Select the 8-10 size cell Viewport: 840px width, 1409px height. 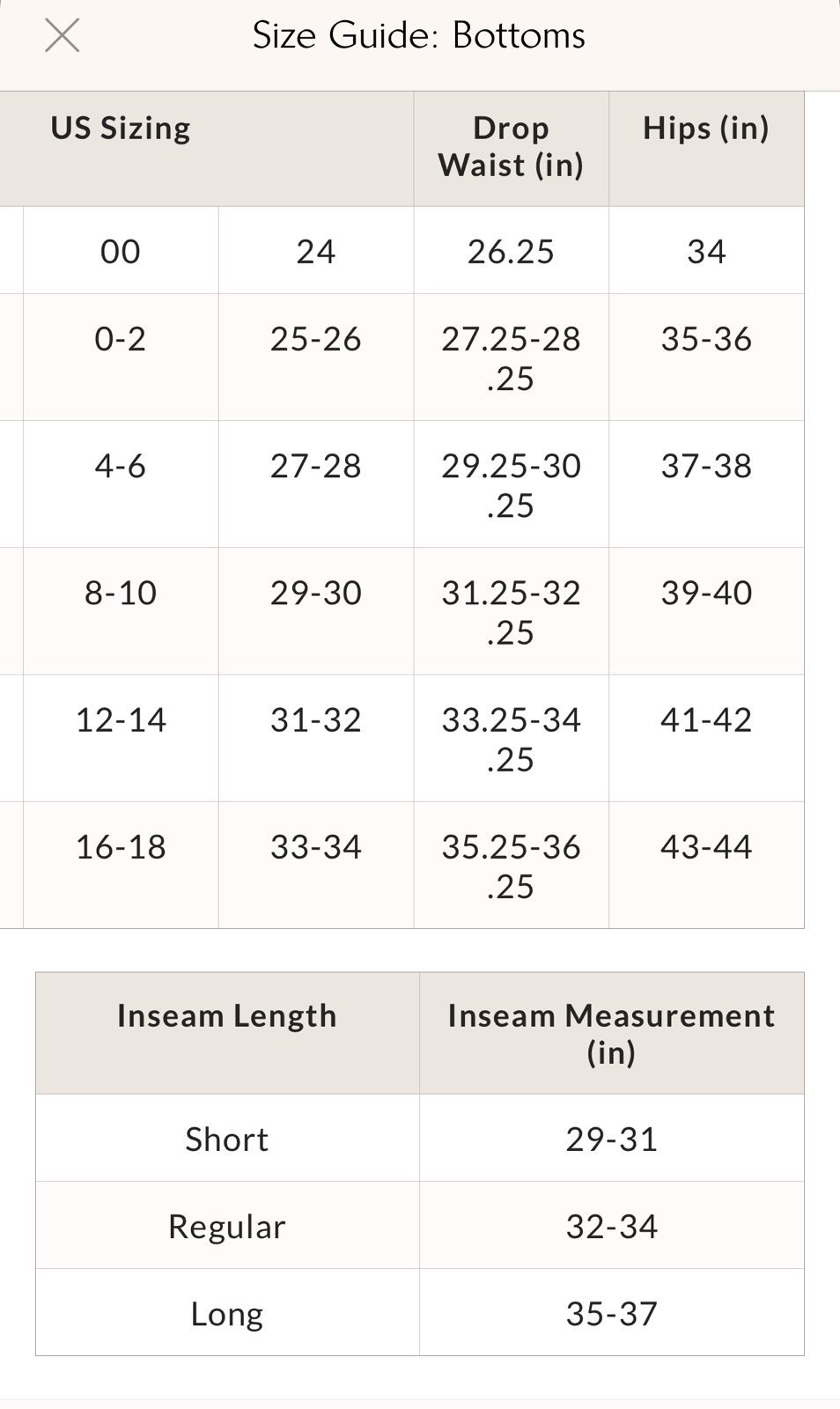tap(121, 611)
